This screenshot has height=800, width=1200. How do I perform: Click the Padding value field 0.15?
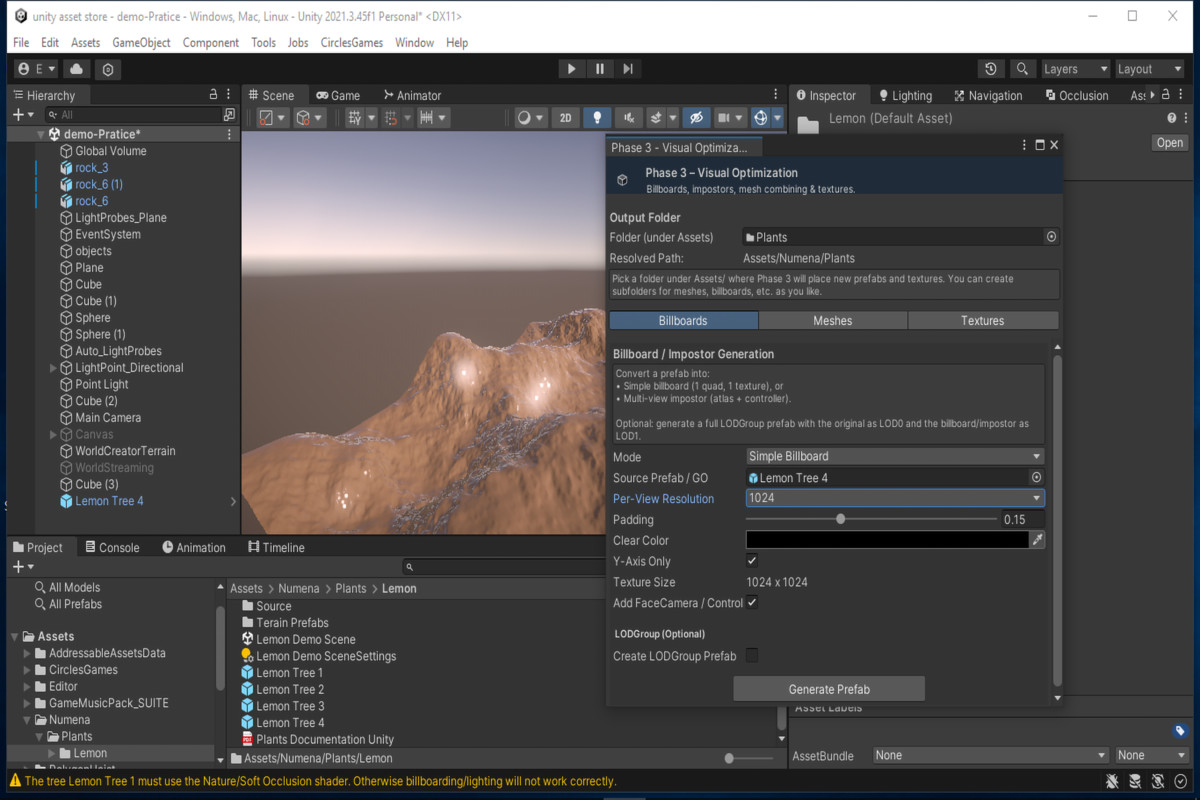coord(1022,519)
